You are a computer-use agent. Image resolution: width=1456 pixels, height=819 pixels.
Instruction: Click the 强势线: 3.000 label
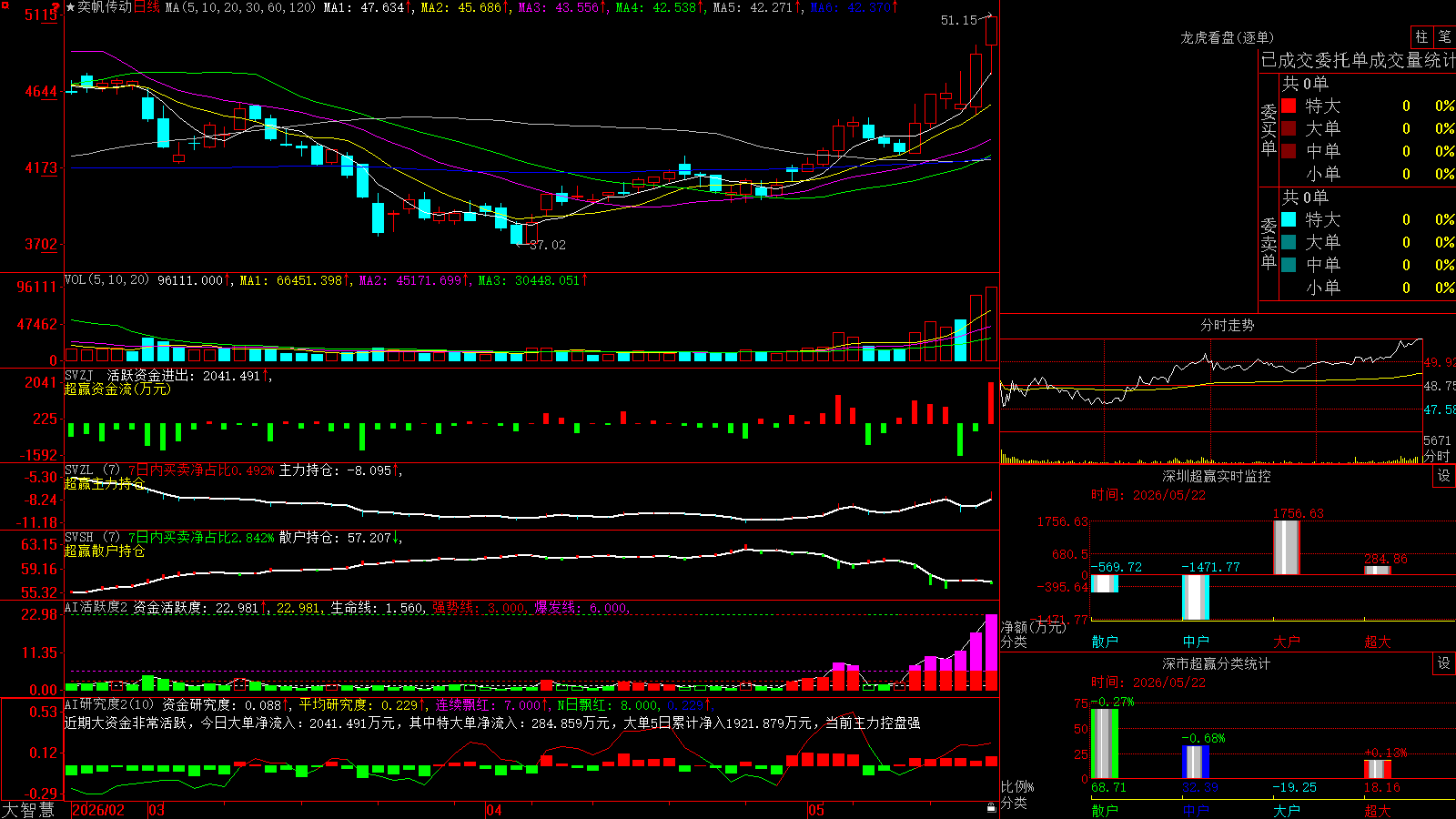click(479, 608)
